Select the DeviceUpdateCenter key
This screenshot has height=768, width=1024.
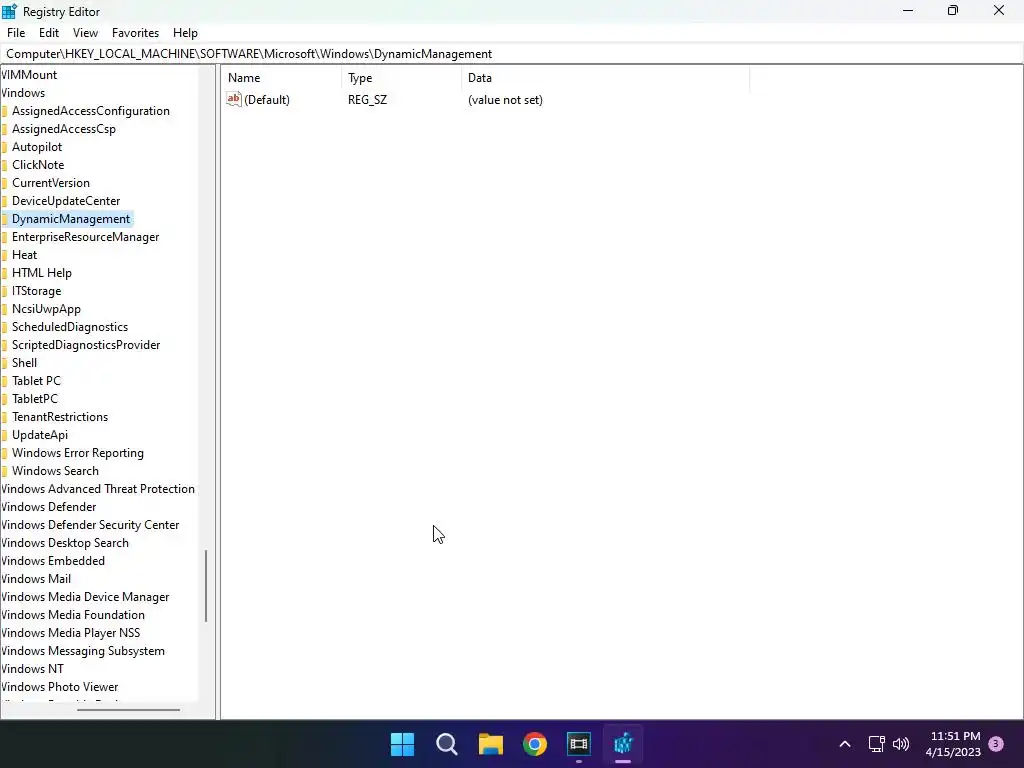(66, 200)
